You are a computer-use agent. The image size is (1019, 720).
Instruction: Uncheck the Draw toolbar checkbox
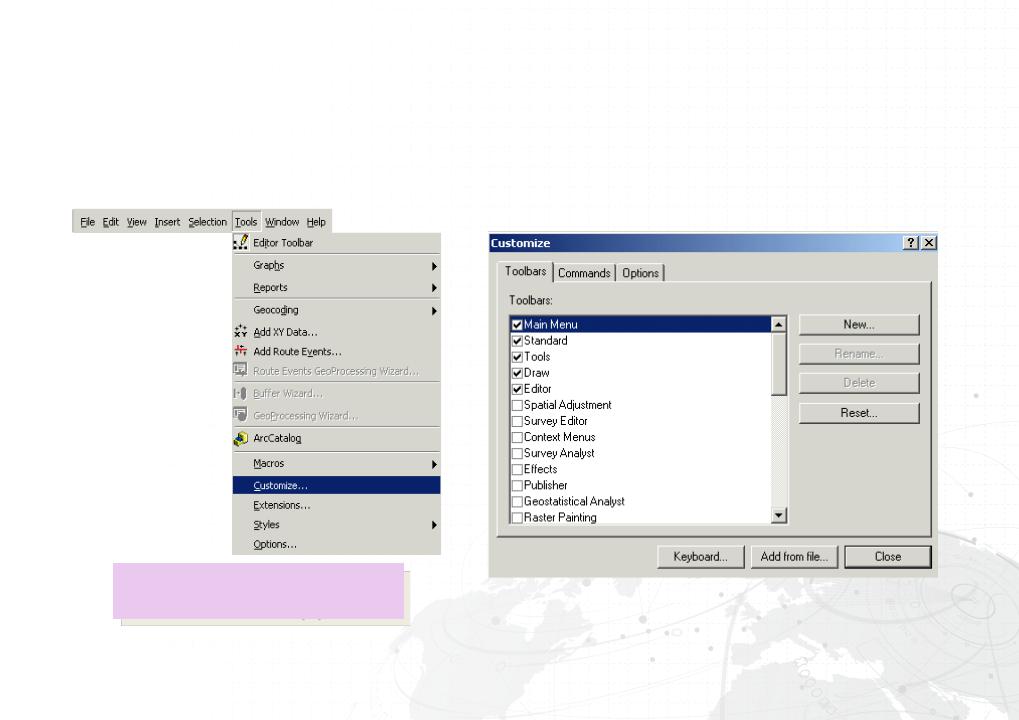click(517, 373)
